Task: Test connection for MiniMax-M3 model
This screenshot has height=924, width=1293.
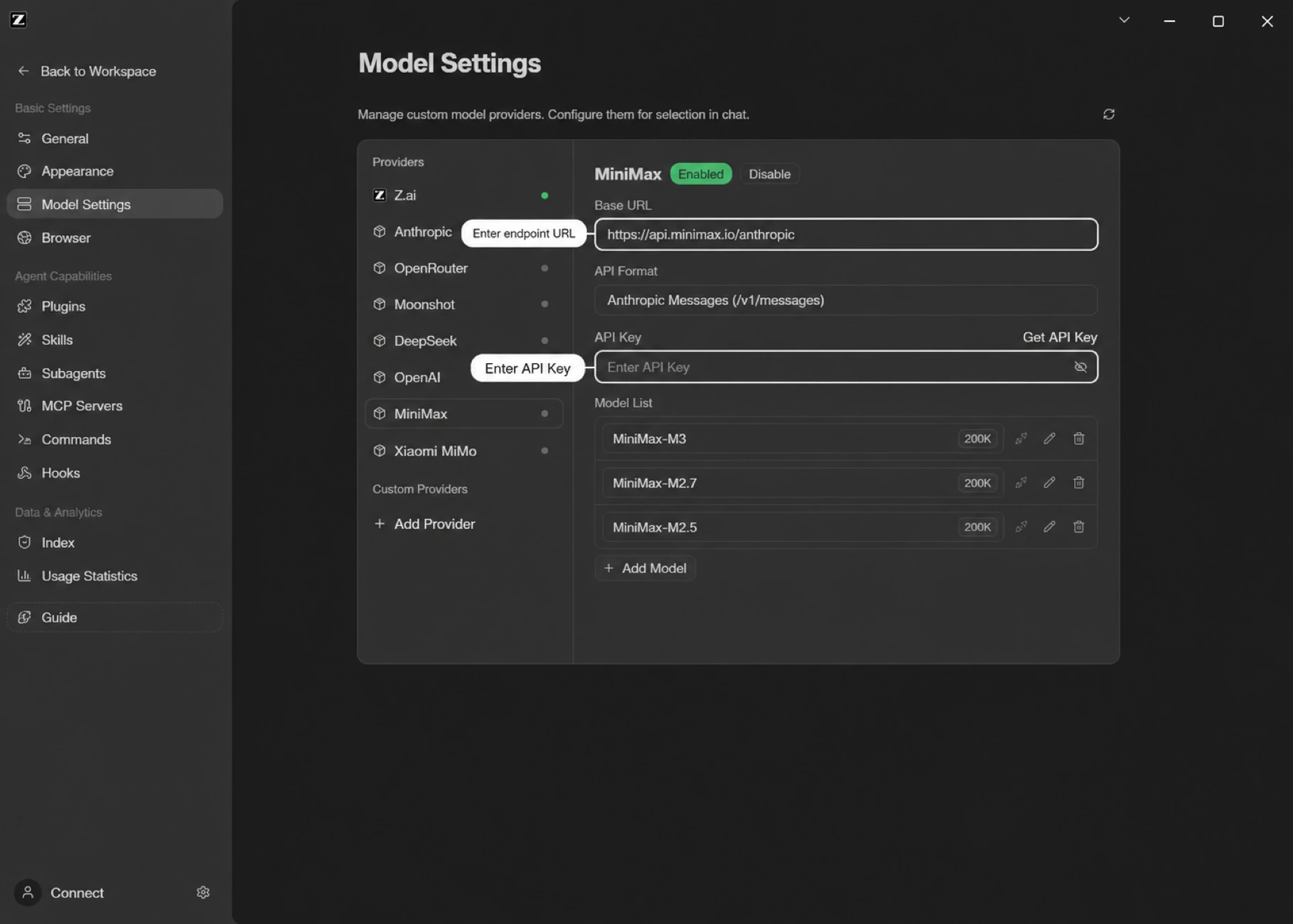Action: click(x=1021, y=439)
